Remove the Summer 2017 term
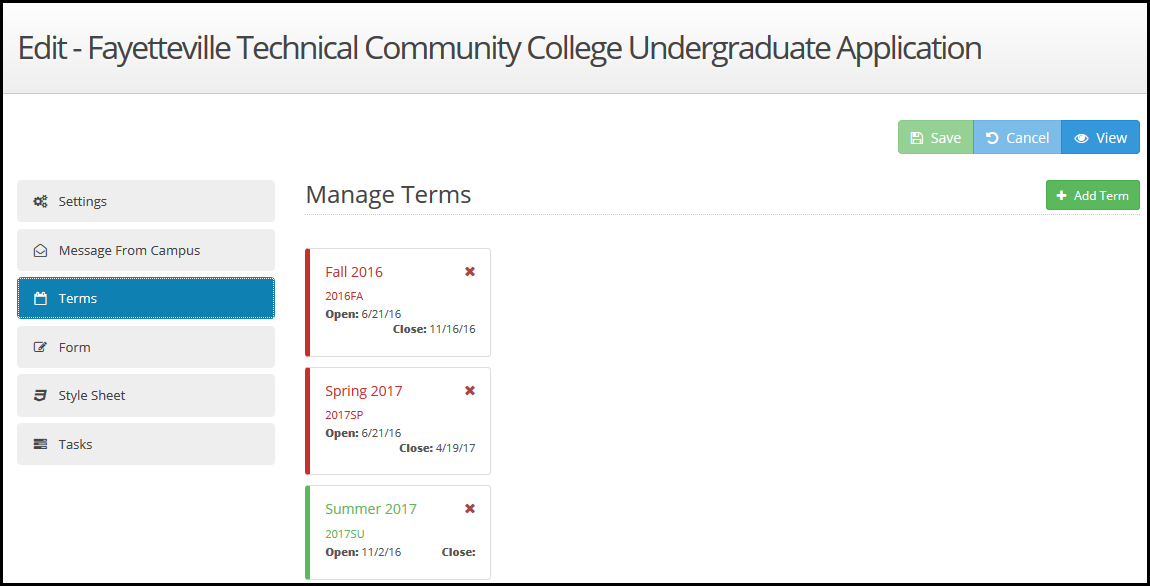Screen dimensions: 1150x586 (470, 508)
